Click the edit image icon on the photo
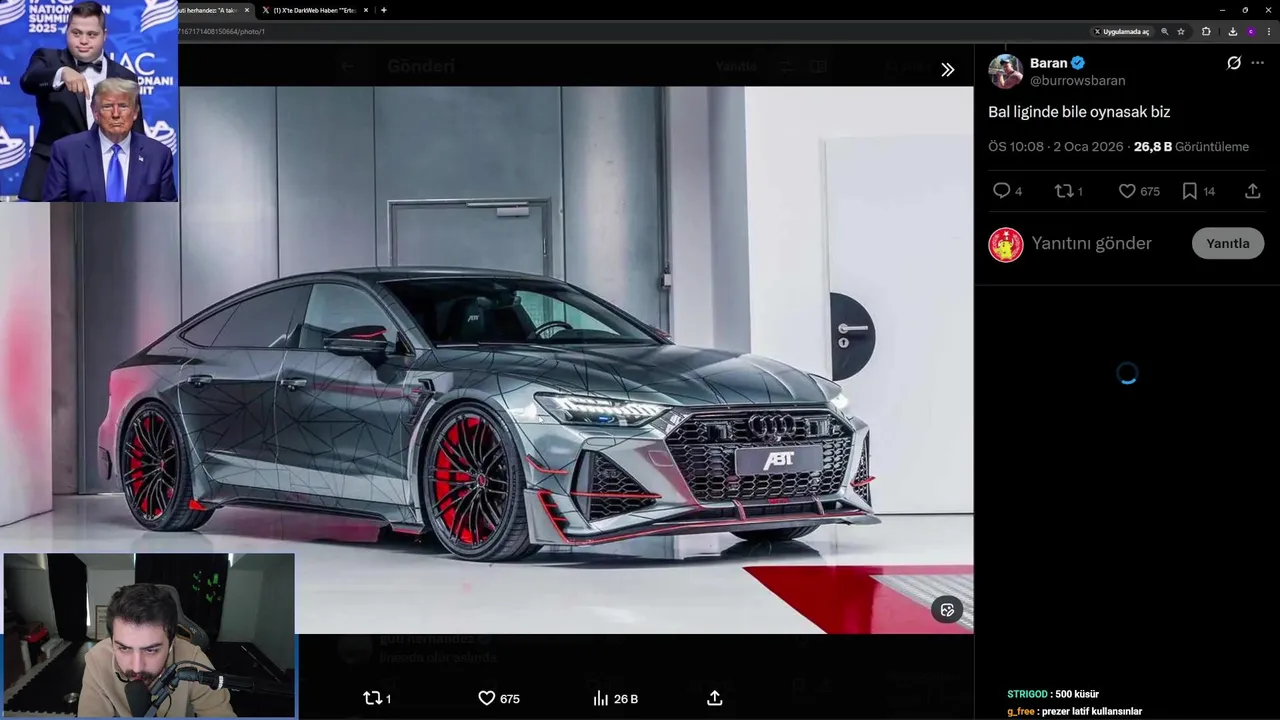1280x720 pixels. pos(947,610)
